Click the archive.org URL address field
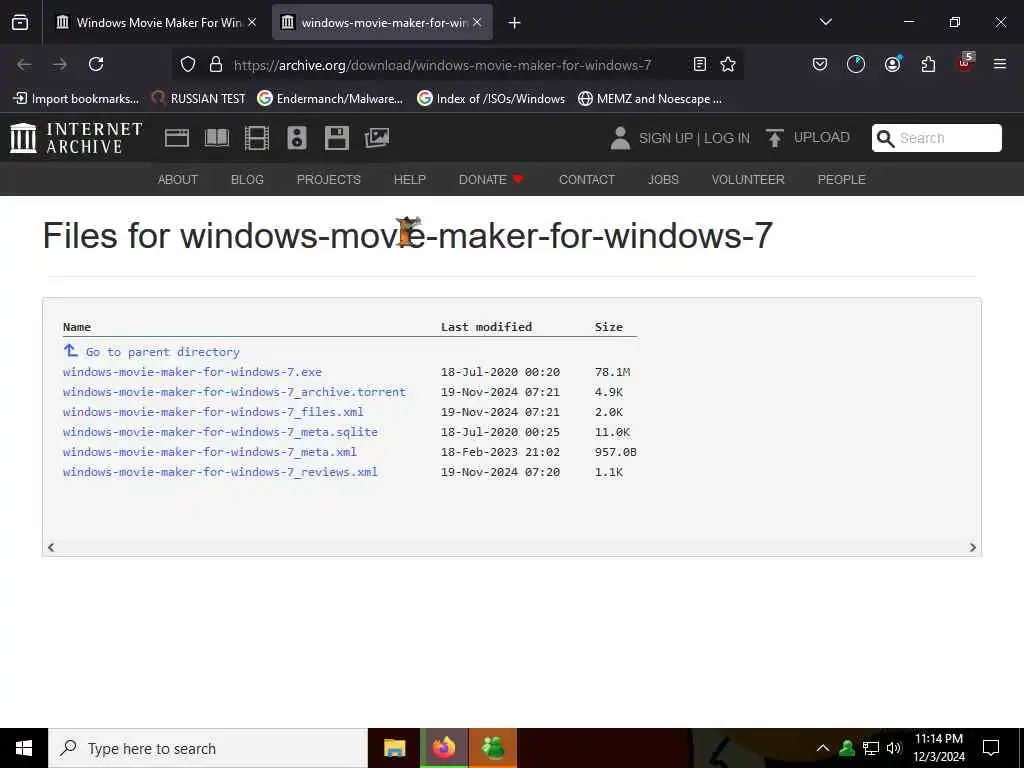Screen dimensions: 1024x768 tap(442, 65)
